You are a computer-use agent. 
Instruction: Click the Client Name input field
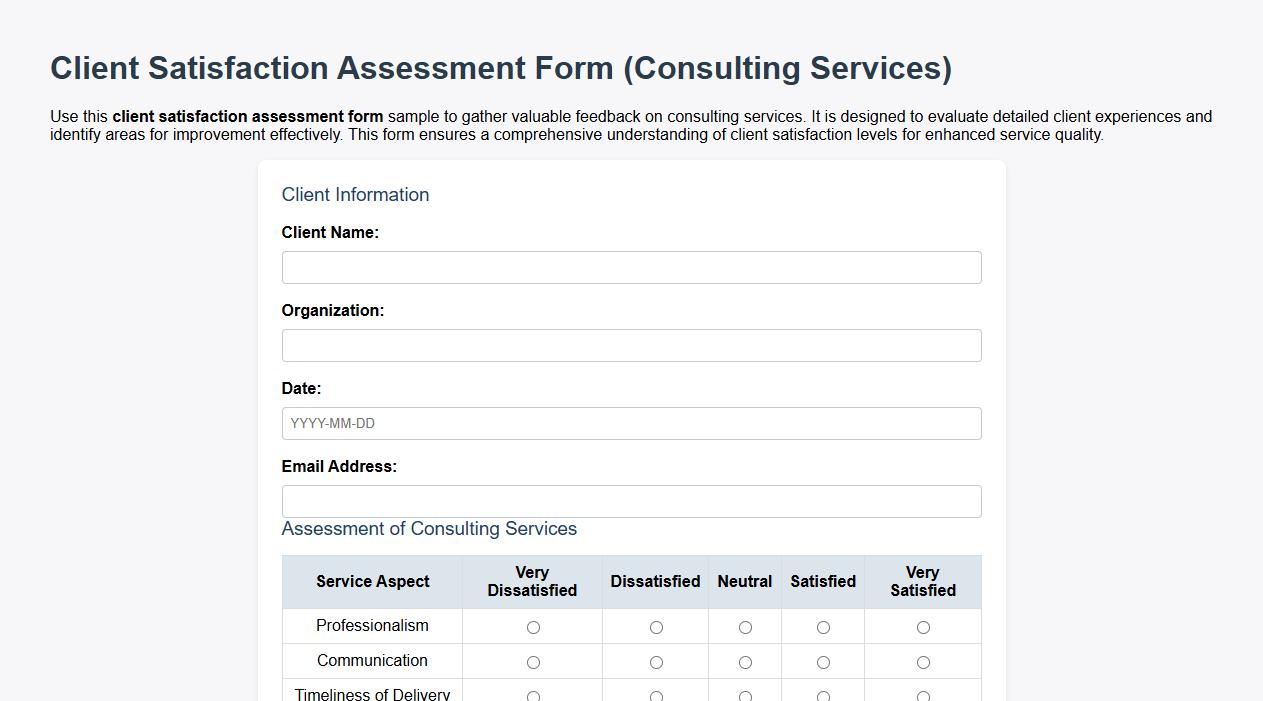631,267
